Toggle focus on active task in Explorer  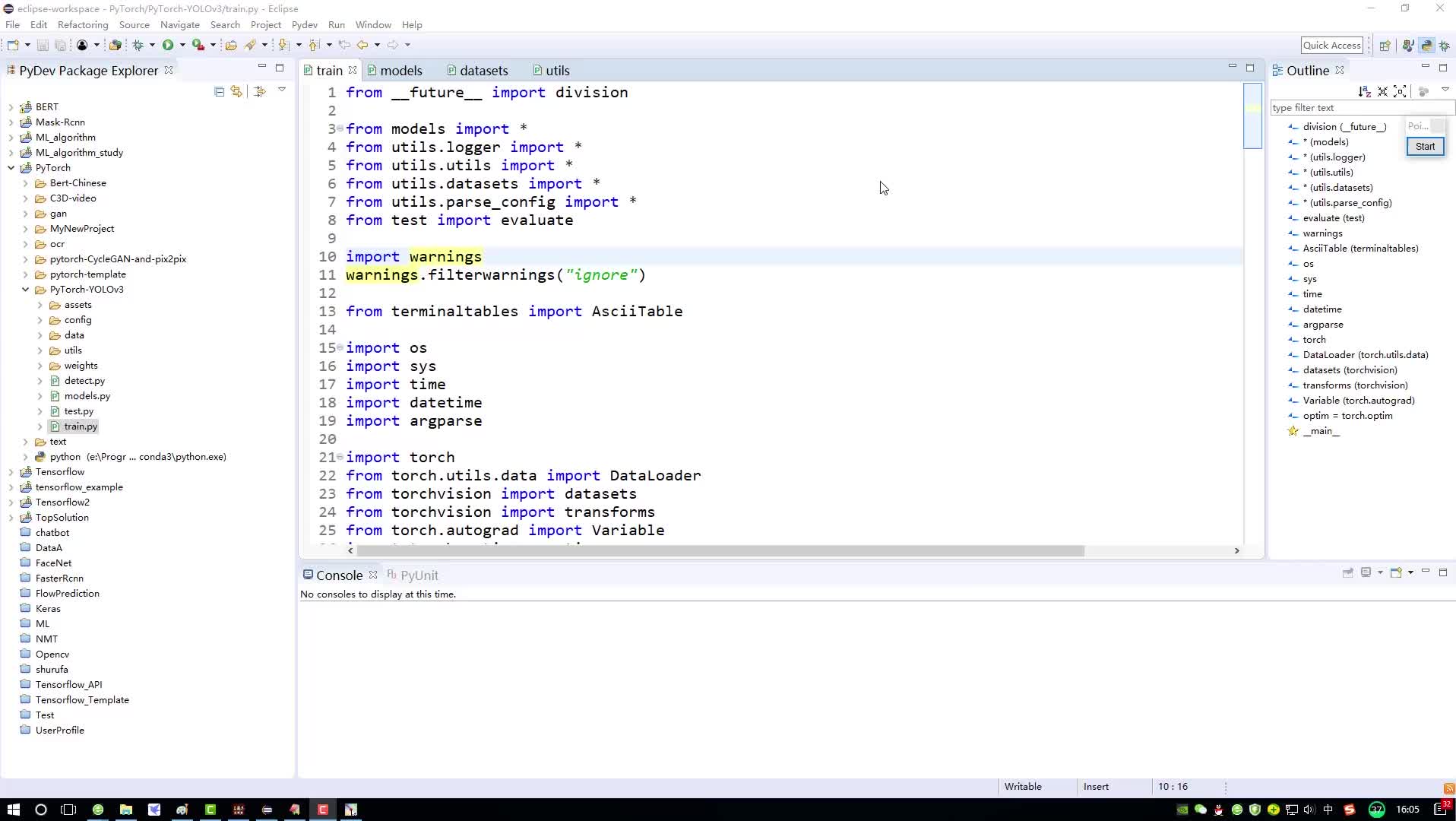260,91
